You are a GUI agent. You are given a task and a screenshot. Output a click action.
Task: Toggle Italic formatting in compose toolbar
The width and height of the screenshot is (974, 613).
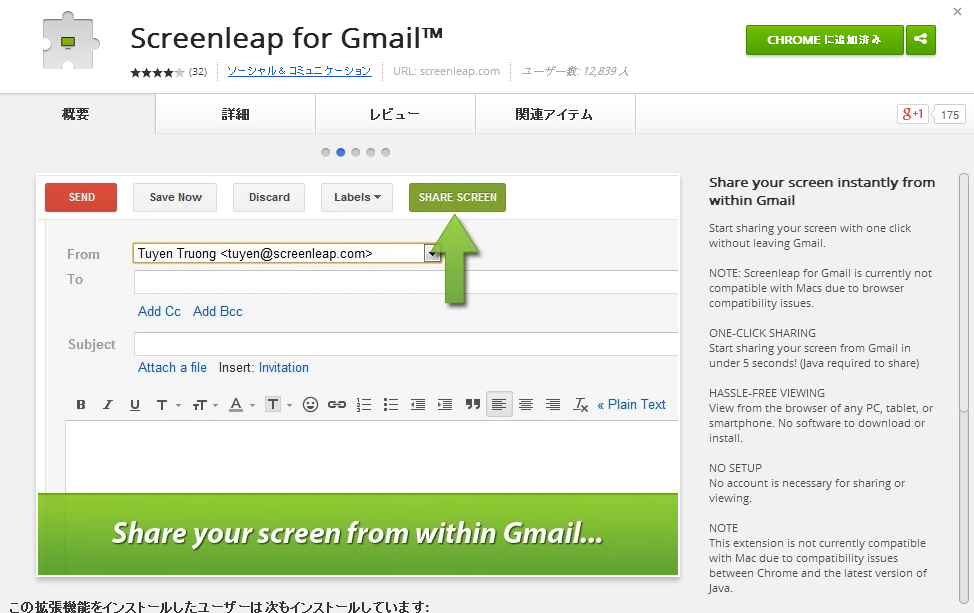click(x=107, y=405)
